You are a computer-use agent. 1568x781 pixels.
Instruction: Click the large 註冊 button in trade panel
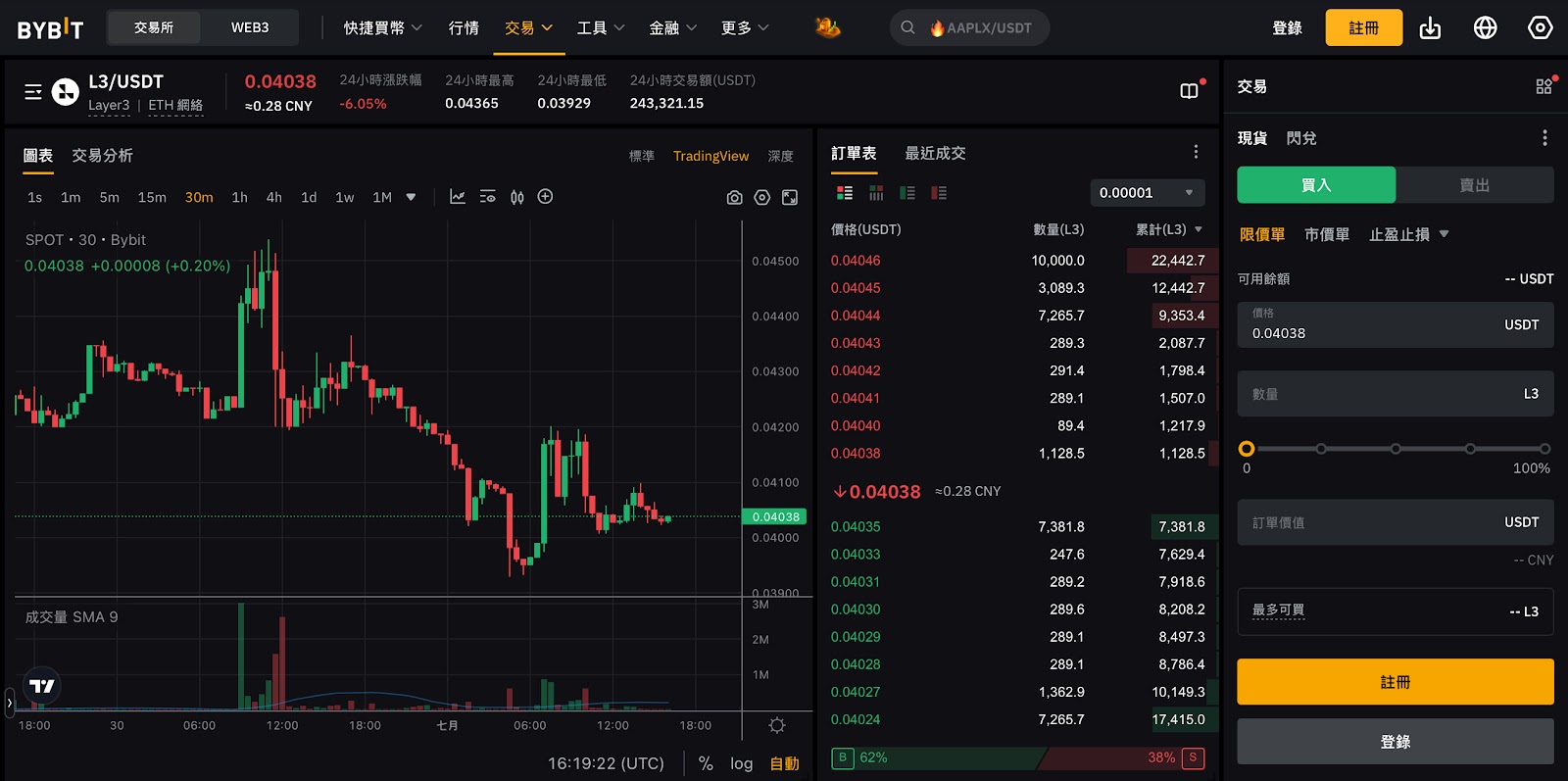pyautogui.click(x=1396, y=681)
